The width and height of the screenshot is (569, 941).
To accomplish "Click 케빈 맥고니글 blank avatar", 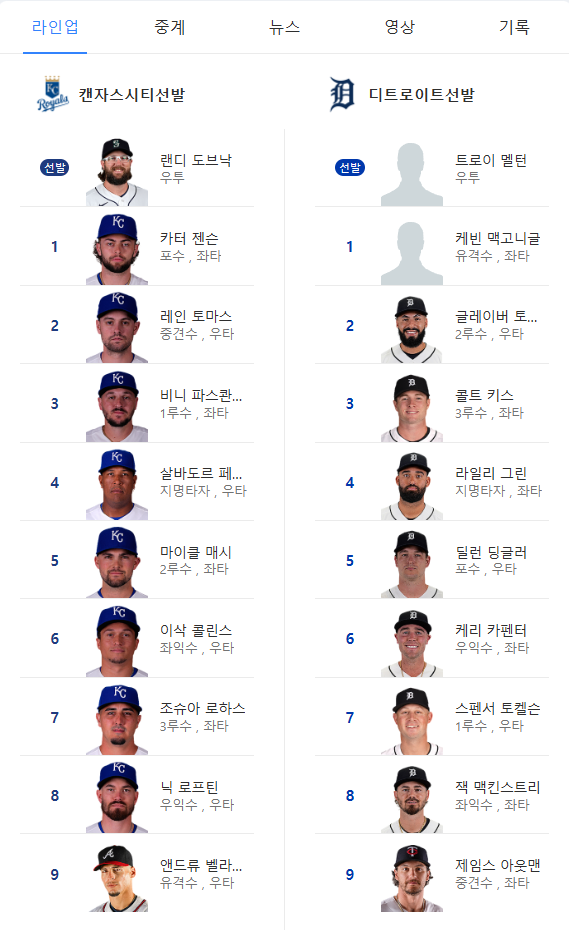I will [412, 253].
